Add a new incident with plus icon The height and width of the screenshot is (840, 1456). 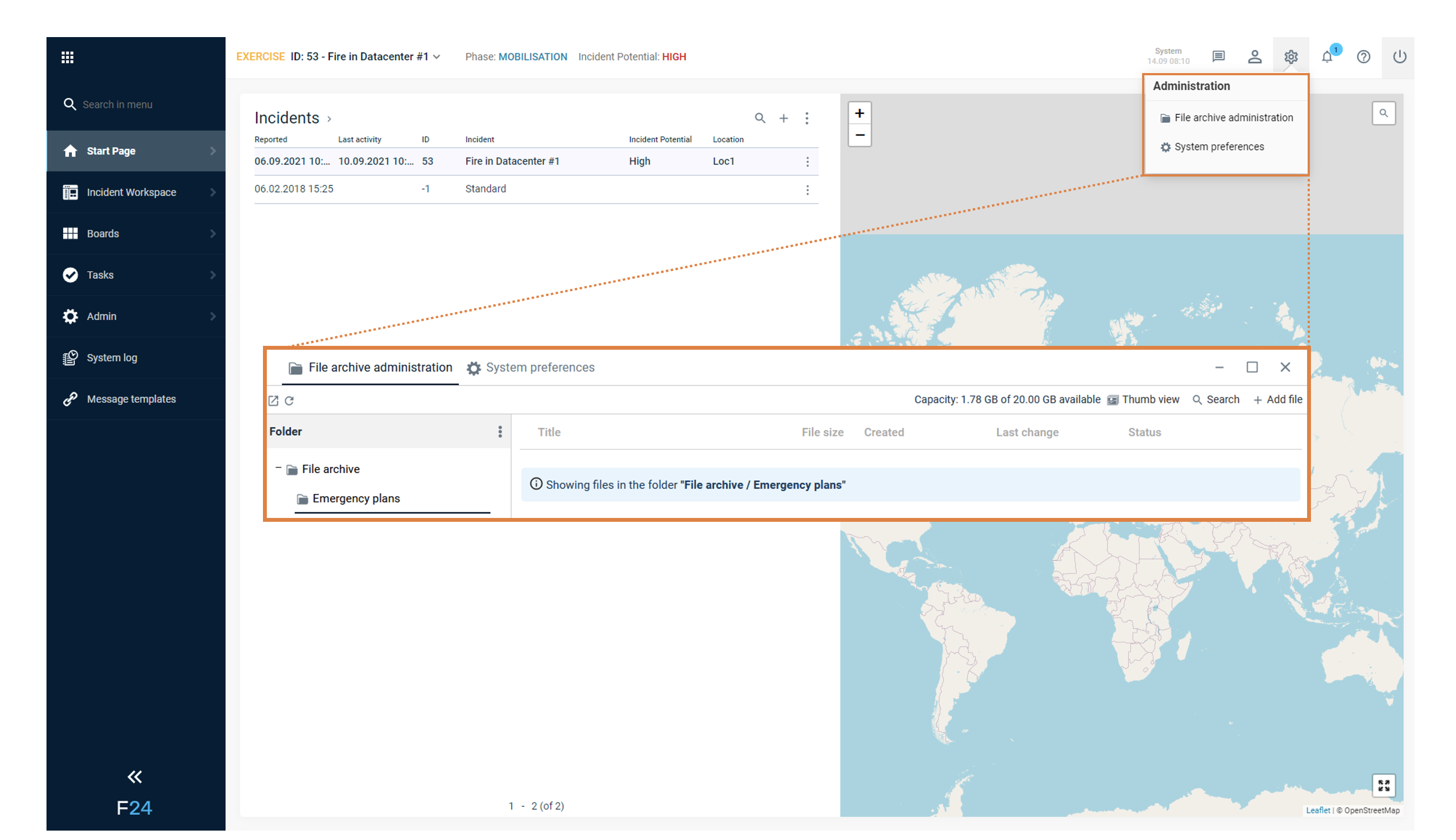point(784,118)
